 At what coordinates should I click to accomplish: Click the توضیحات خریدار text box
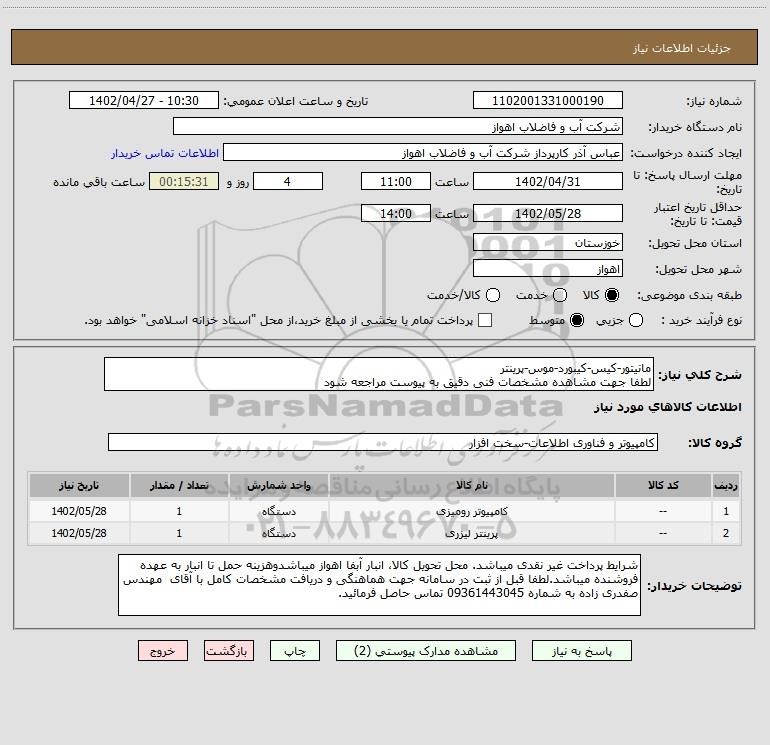[x=379, y=585]
